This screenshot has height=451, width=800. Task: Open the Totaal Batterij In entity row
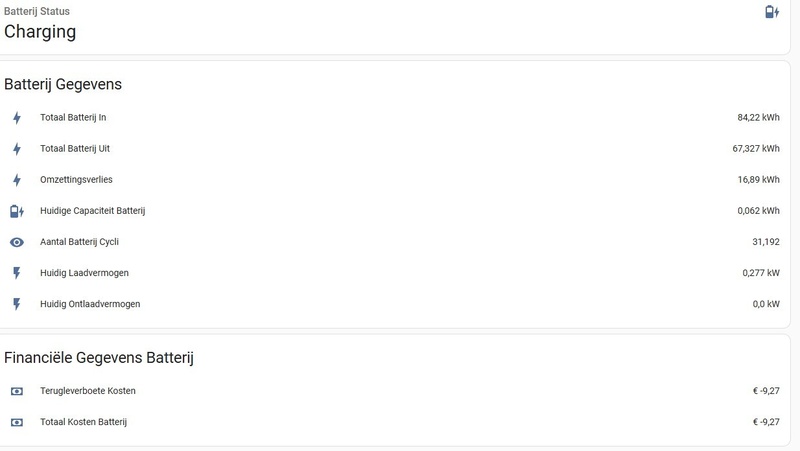tap(394, 117)
